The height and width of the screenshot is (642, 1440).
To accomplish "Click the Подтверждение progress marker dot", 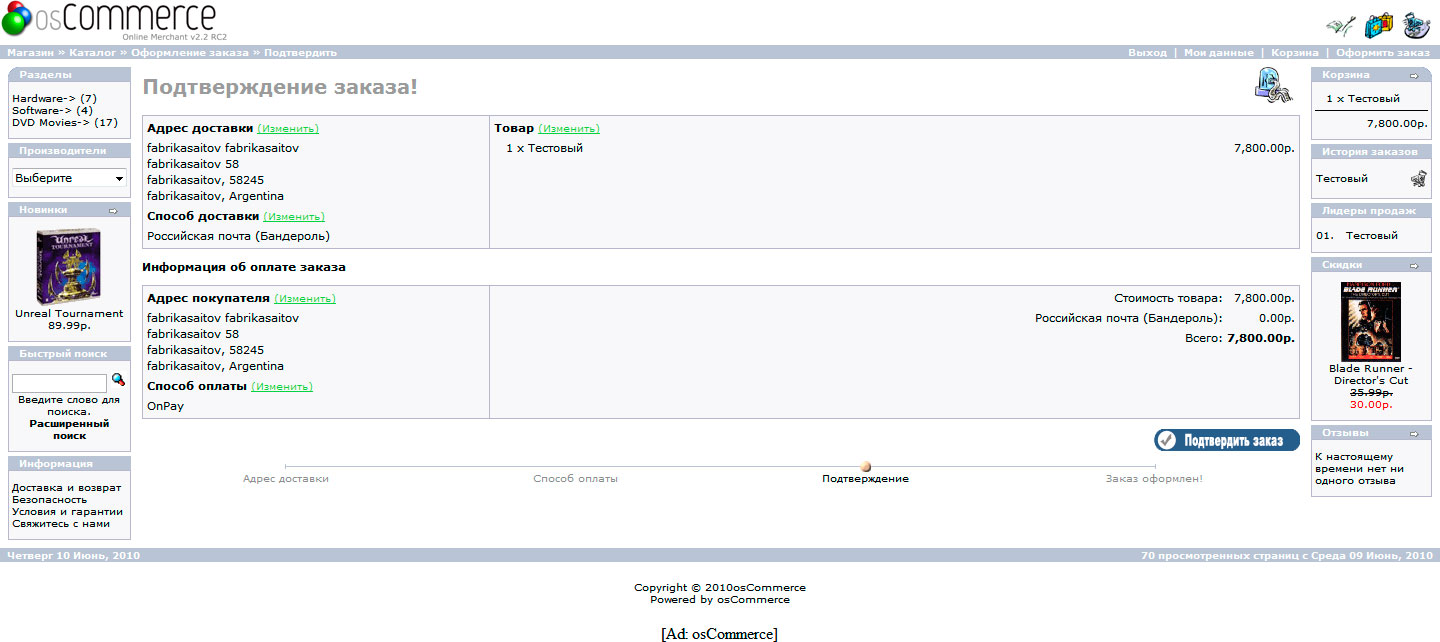I will pyautogui.click(x=866, y=467).
